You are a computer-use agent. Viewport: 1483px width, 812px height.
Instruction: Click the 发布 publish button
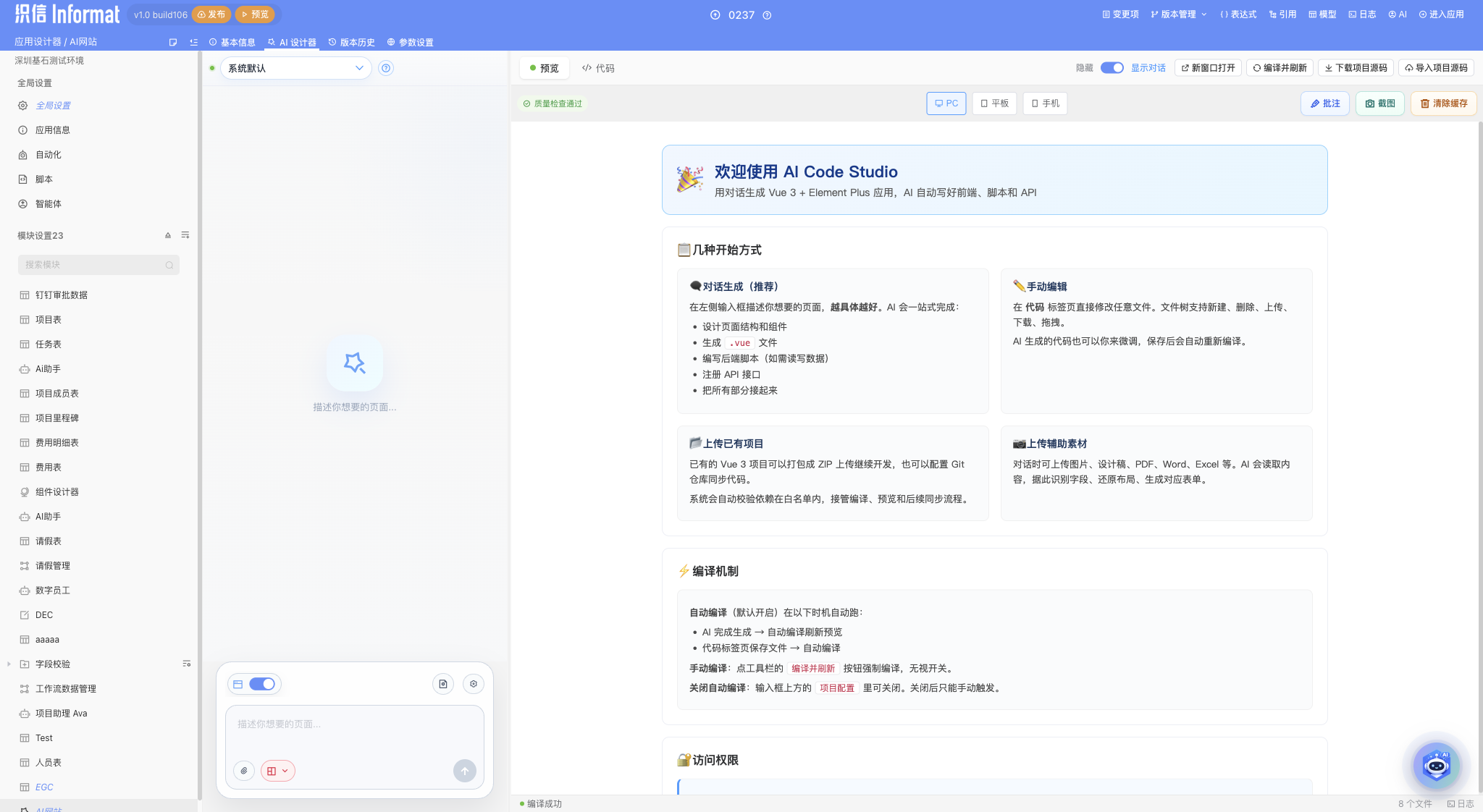pos(211,14)
